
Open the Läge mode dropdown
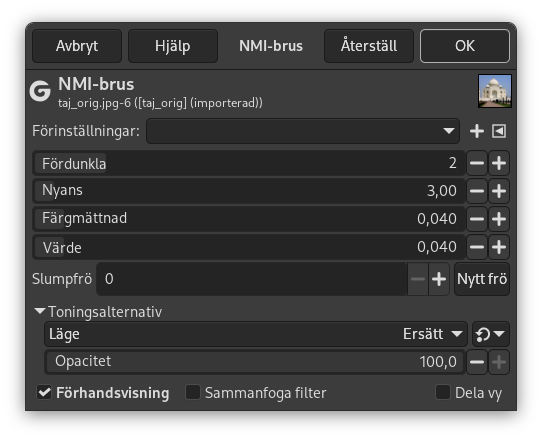(256, 334)
